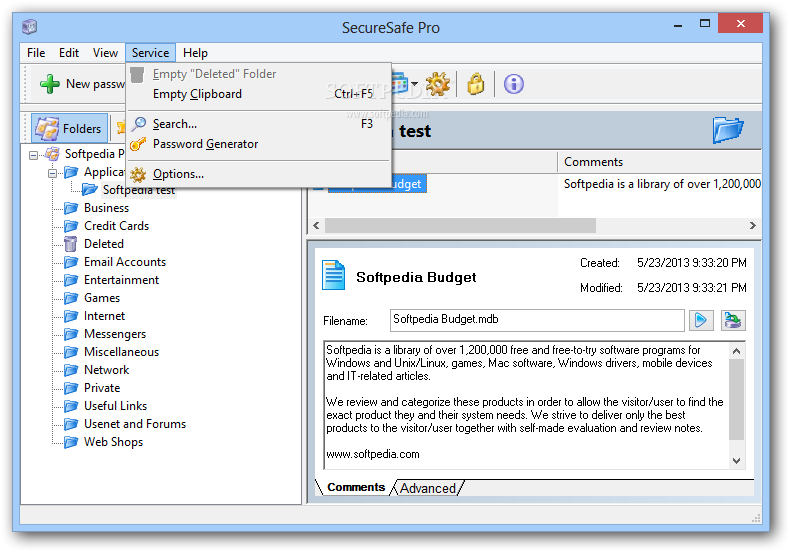
Task: Select the Web Shops folder
Action: click(x=113, y=442)
